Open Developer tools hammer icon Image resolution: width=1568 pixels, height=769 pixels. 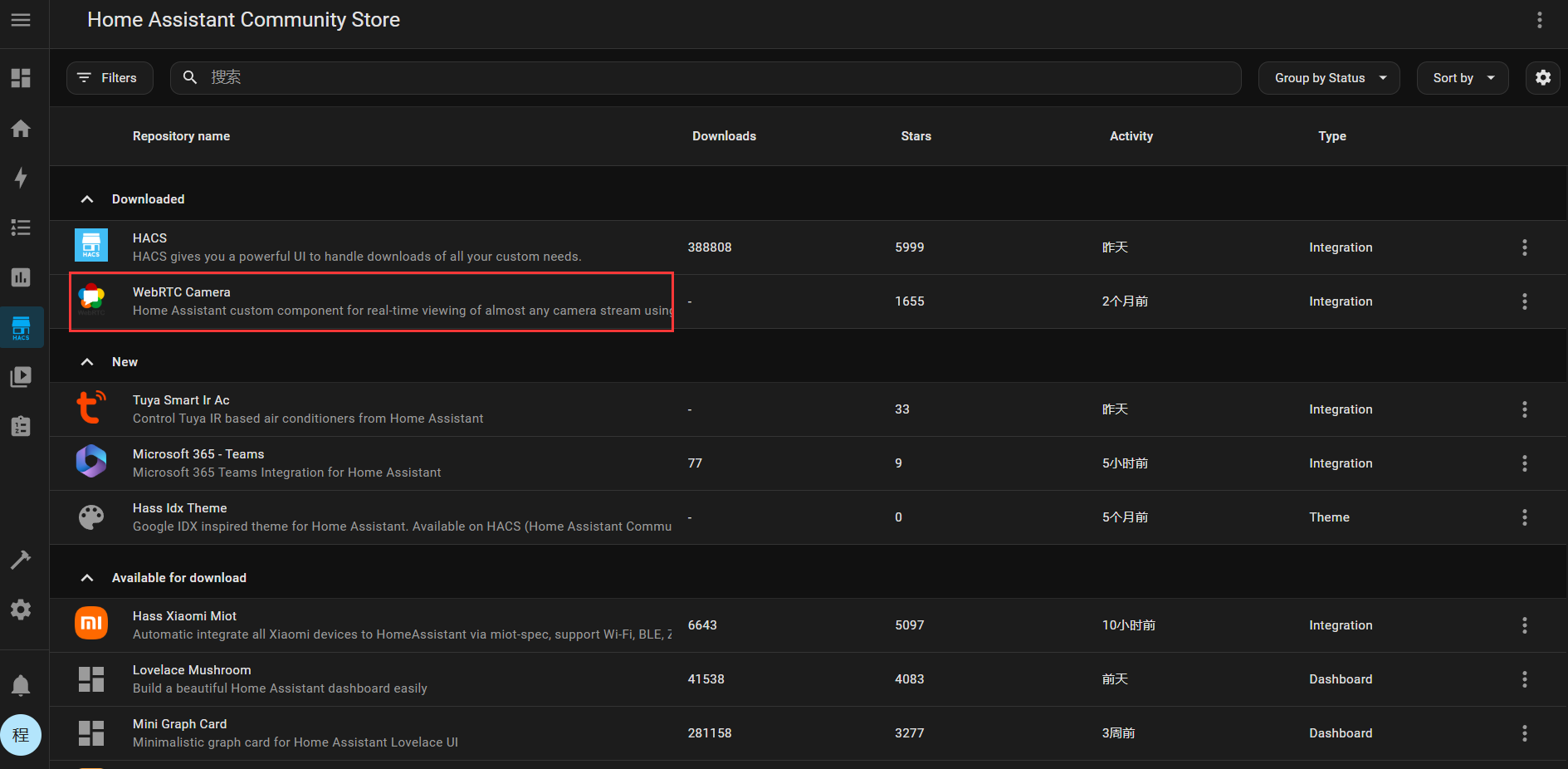[x=21, y=560]
